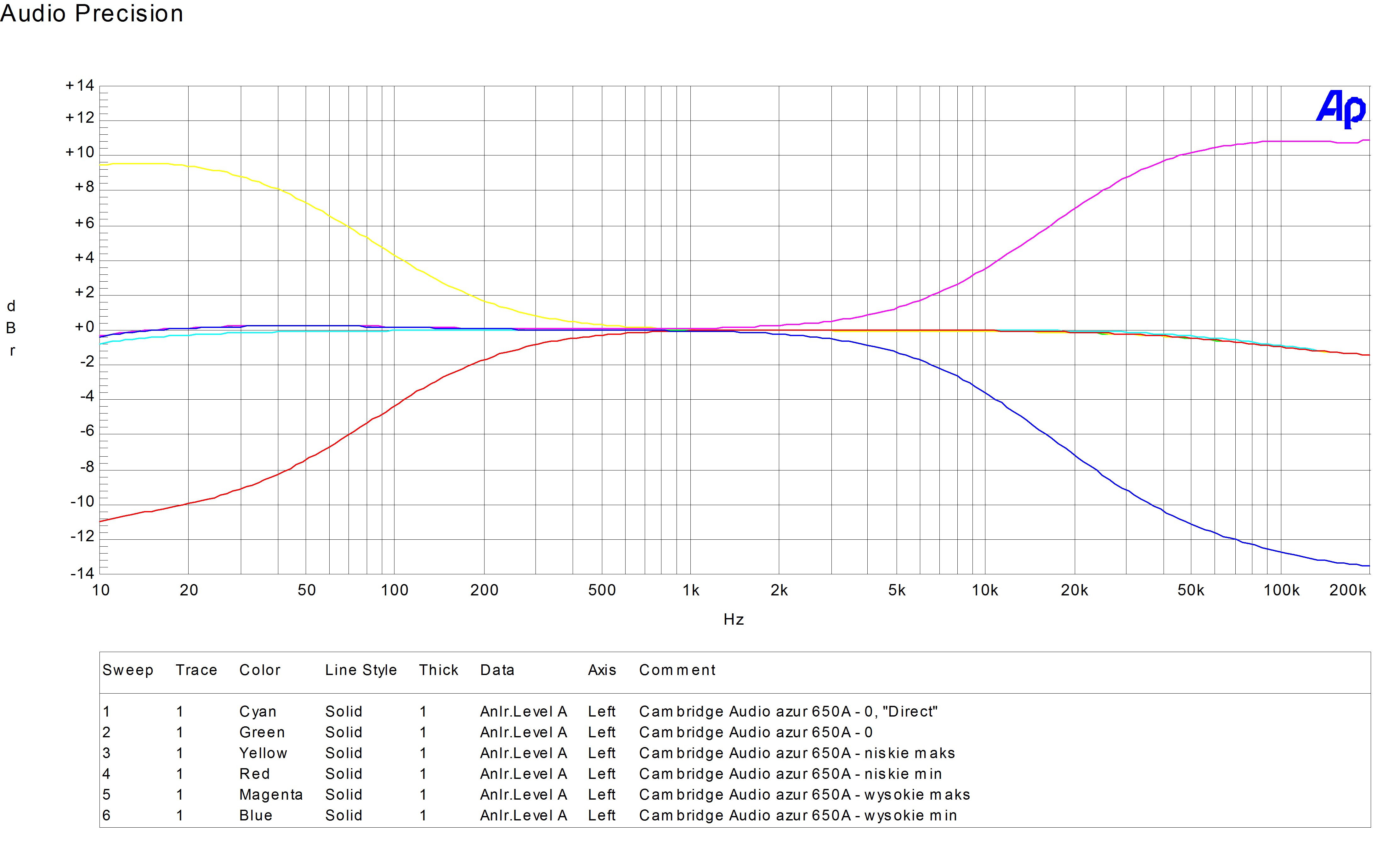The image size is (1400, 861).
Task: Select the '1k' label on the frequency axis
Action: [691, 590]
